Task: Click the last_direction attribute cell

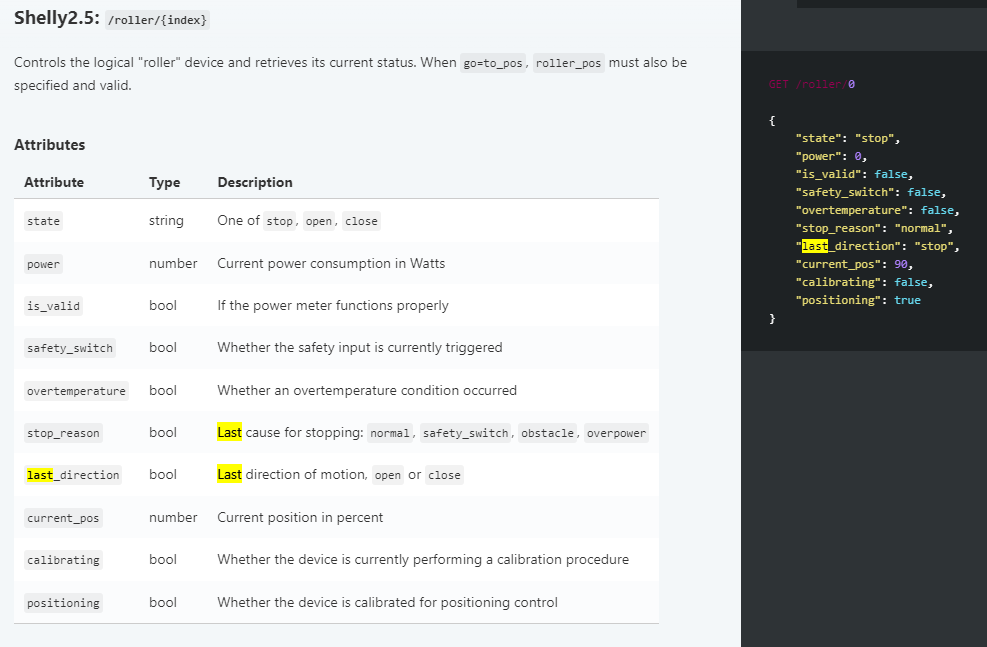Action: [73, 475]
